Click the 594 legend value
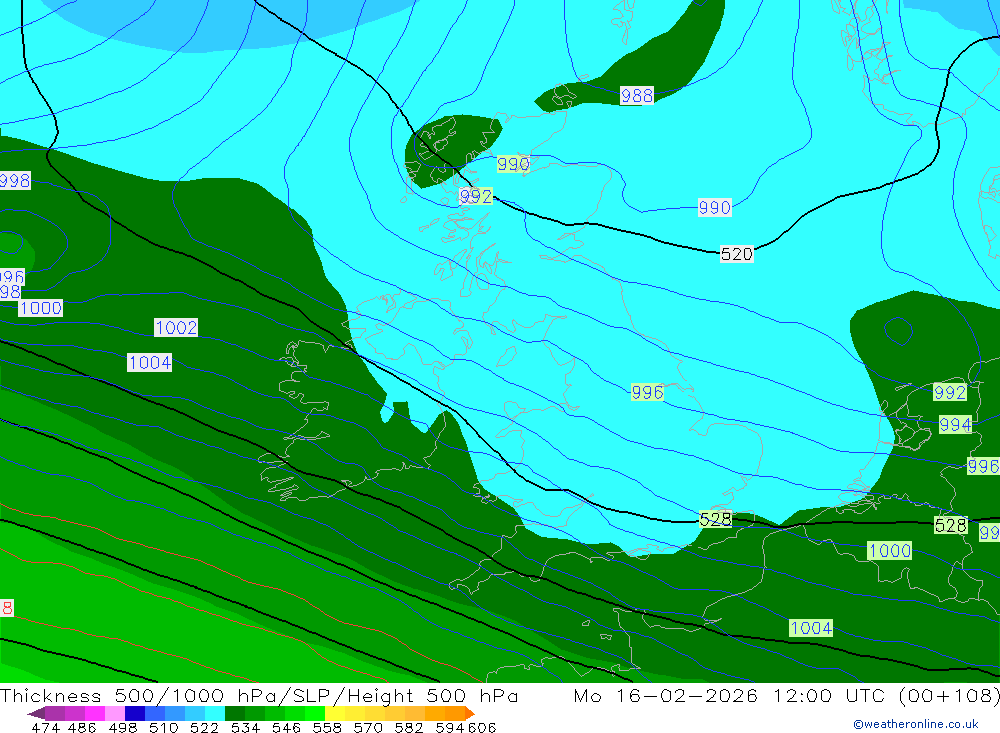1000x733 pixels. click(x=449, y=727)
